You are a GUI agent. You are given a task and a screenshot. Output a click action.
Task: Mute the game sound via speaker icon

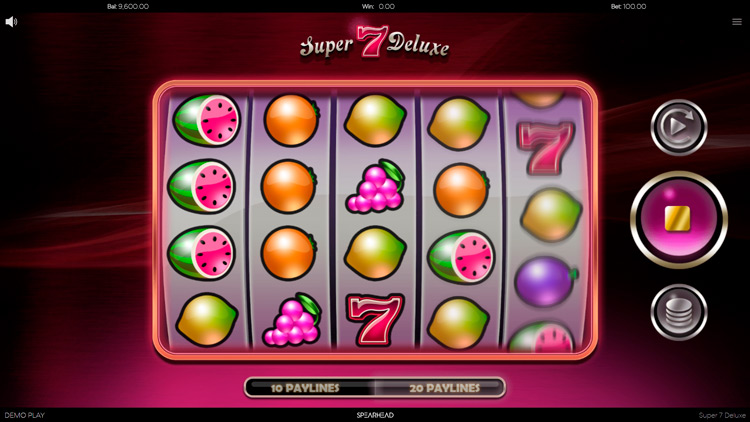(x=11, y=22)
